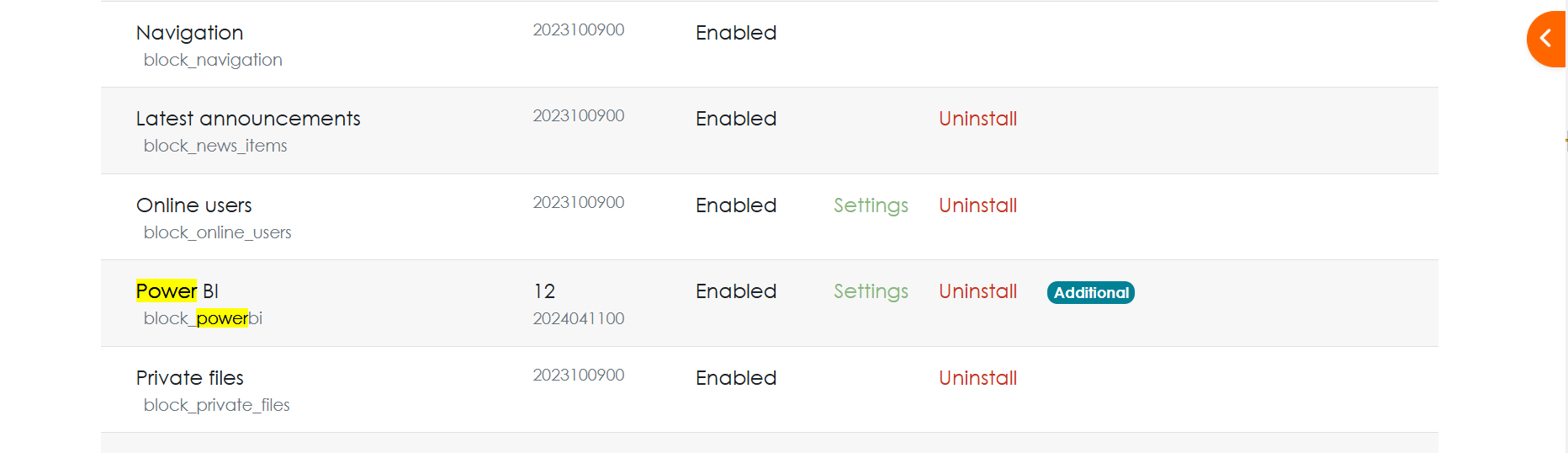Screen dimensions: 1568x453
Task: Open Settings for Power BI block
Action: pyautogui.click(x=871, y=292)
